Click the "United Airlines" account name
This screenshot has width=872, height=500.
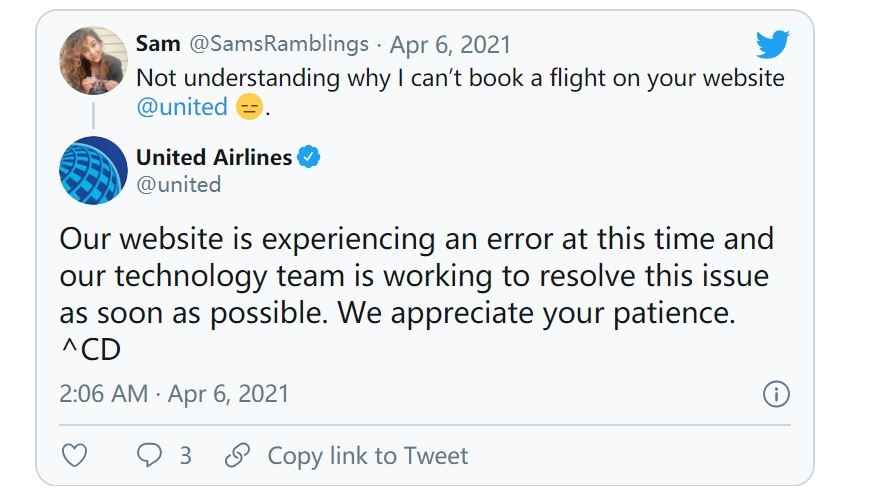click(x=214, y=157)
